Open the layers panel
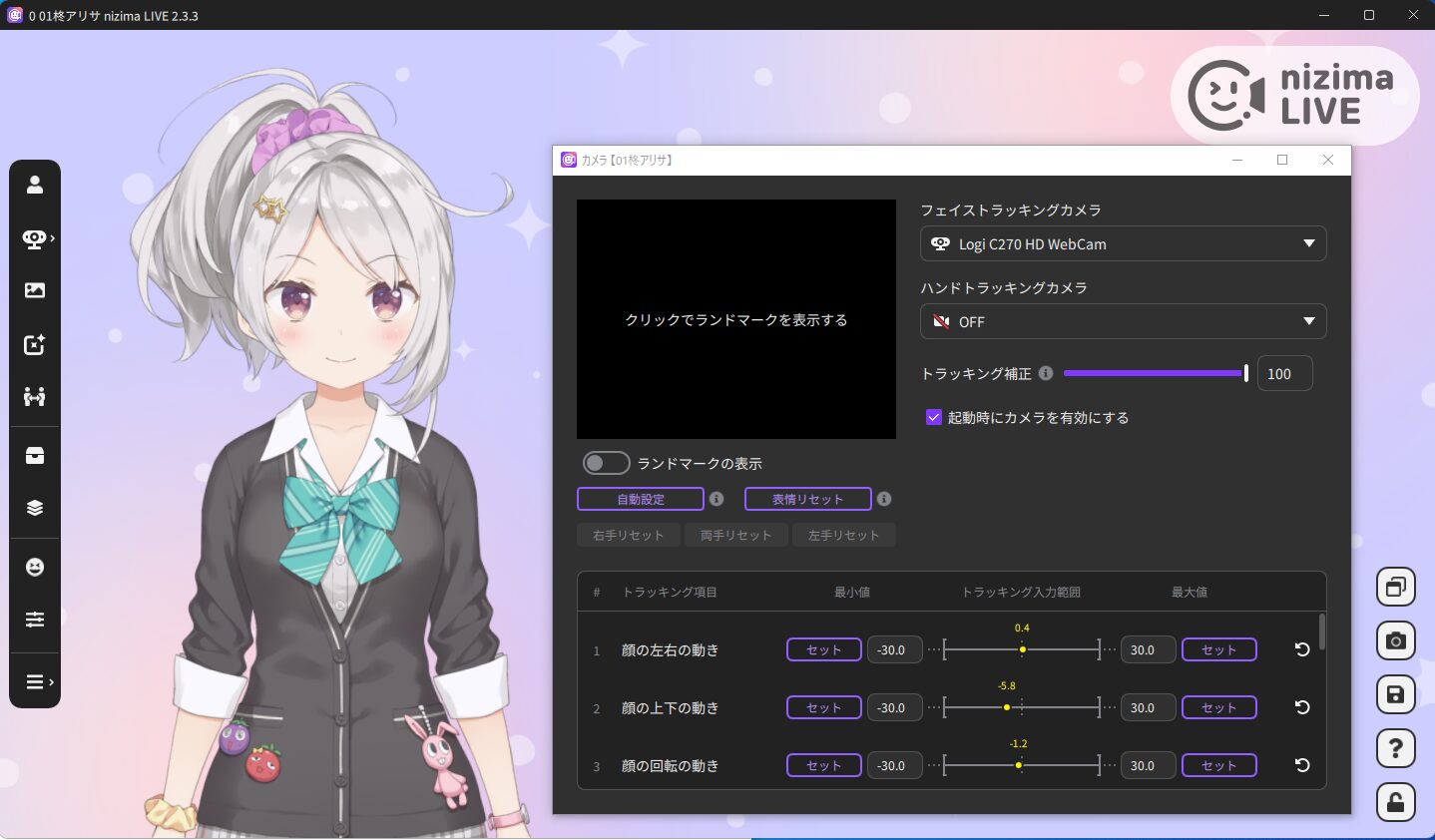Image resolution: width=1435 pixels, height=840 pixels. (35, 507)
